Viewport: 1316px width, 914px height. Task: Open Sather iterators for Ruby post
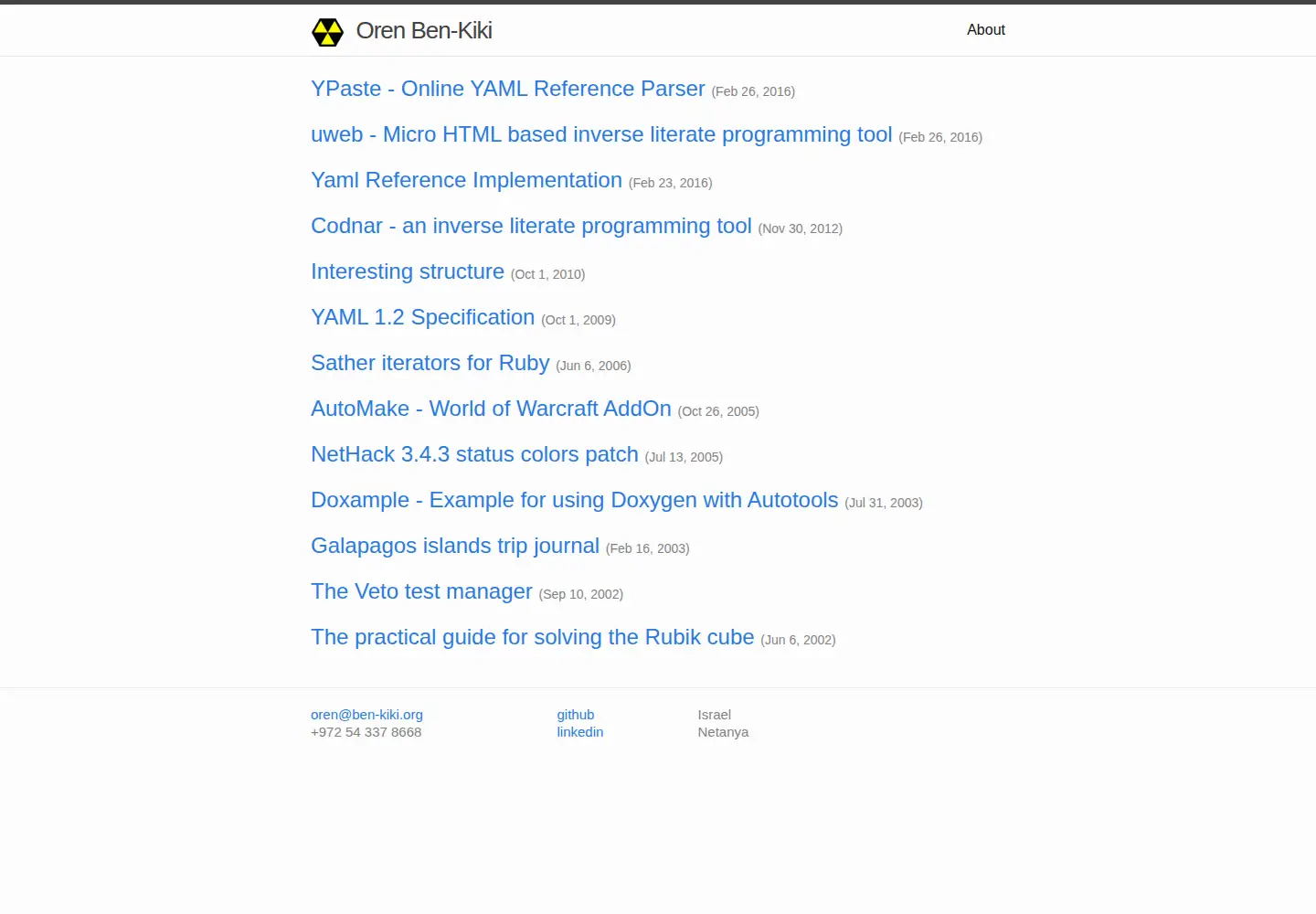[x=430, y=363]
